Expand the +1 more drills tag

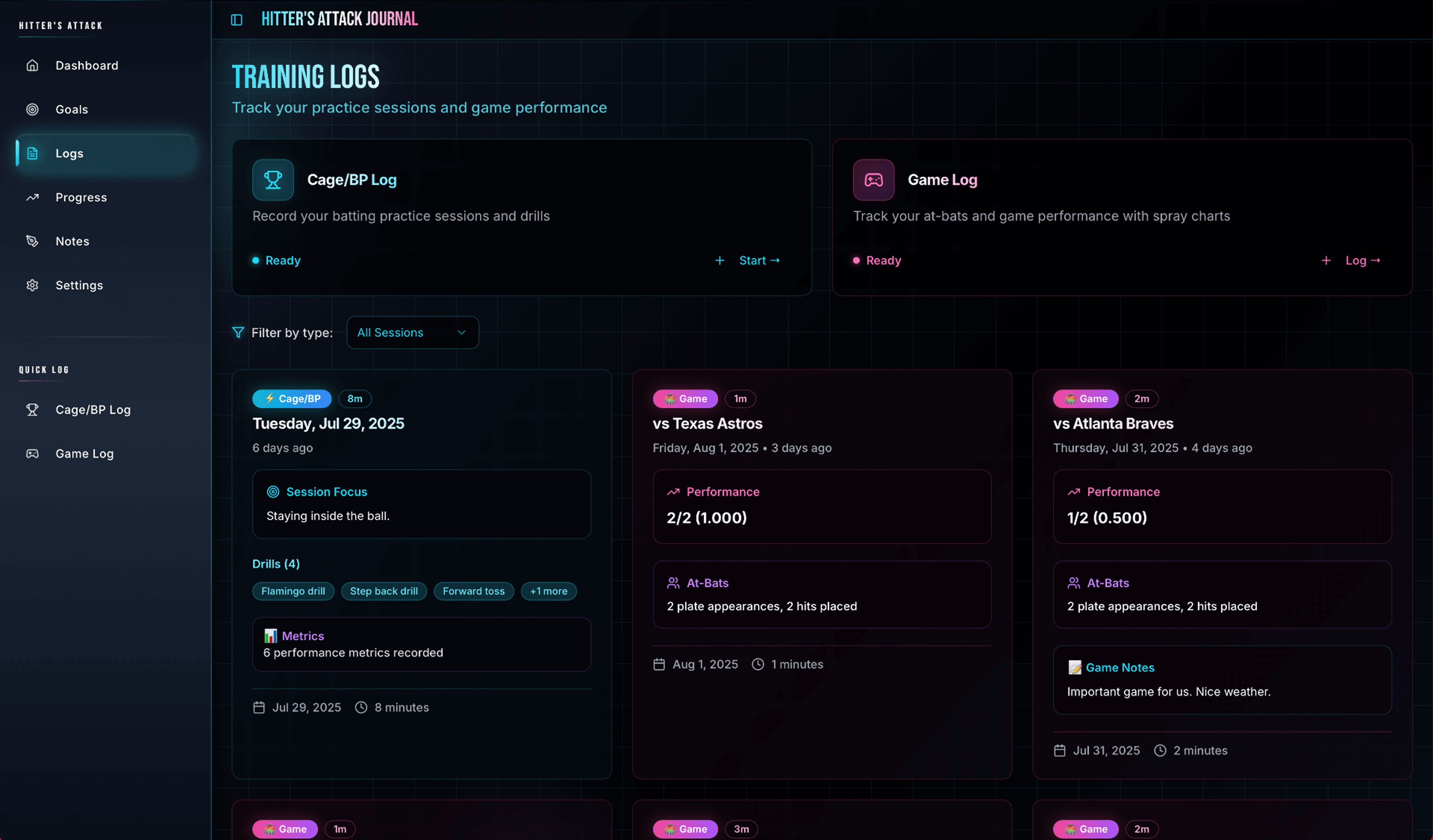pyautogui.click(x=548, y=591)
